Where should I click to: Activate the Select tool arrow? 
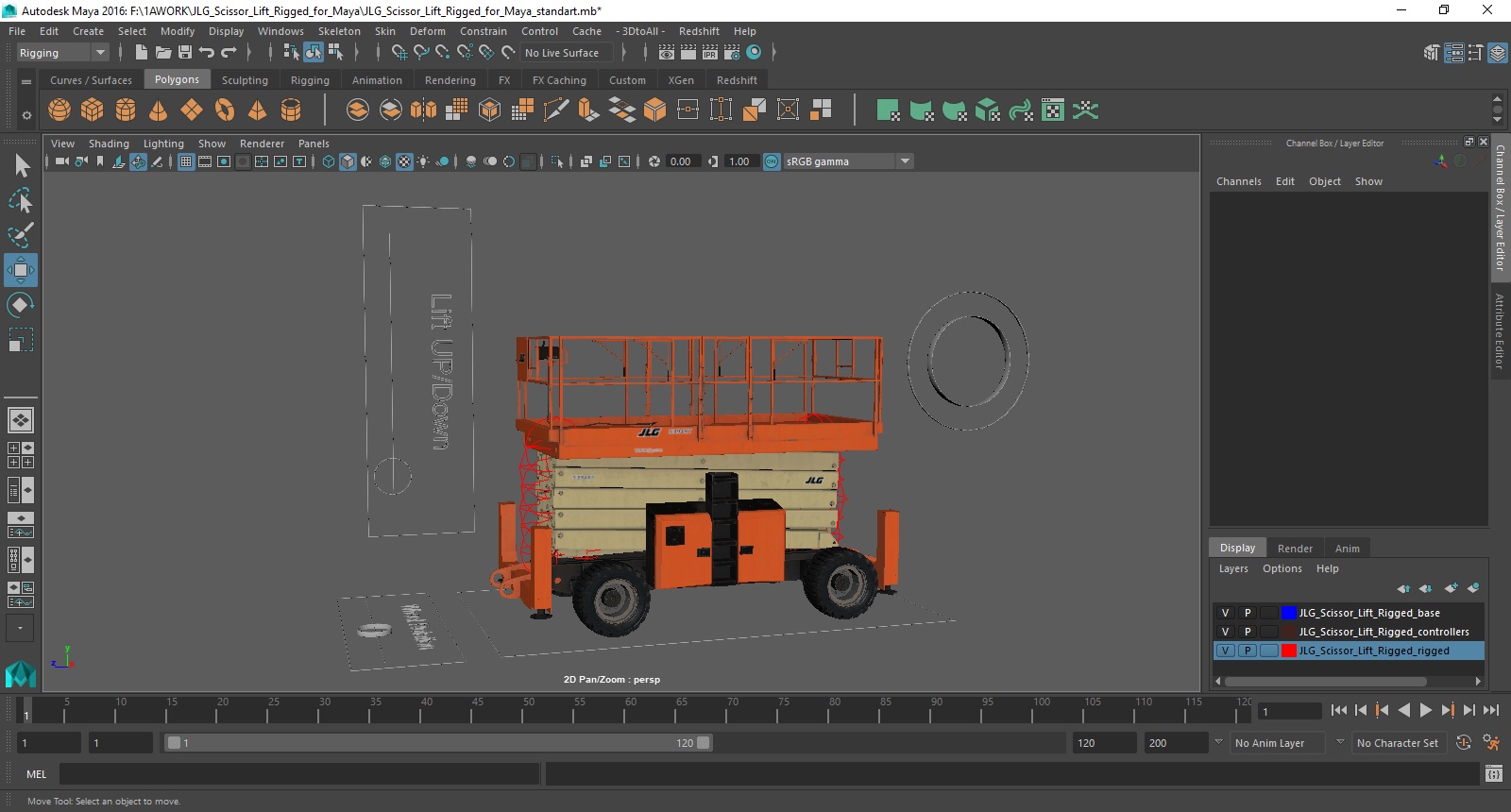tap(21, 166)
